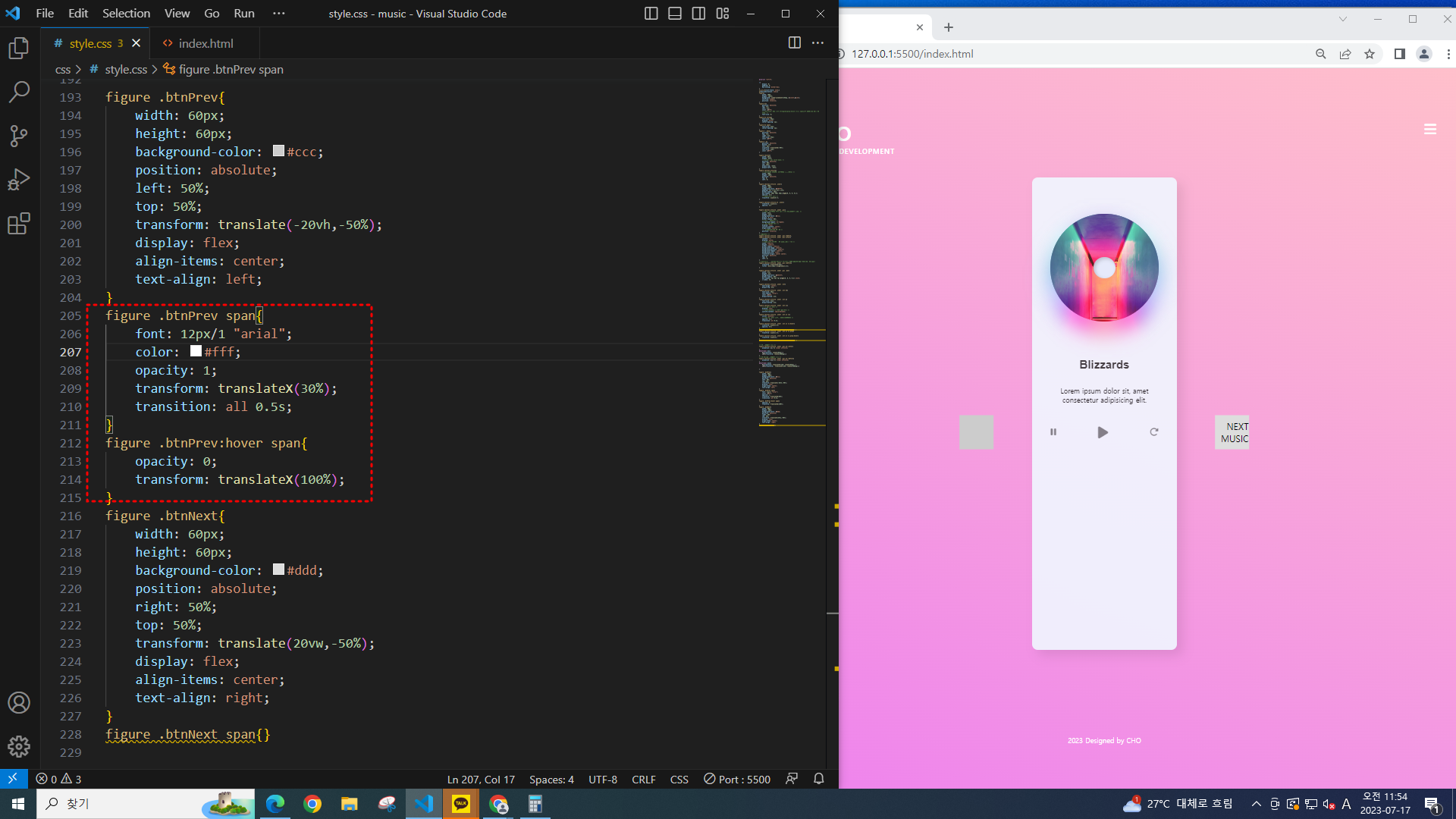Expand the hidden menus ellipsis in menu bar
The image size is (1456, 819).
[x=279, y=14]
